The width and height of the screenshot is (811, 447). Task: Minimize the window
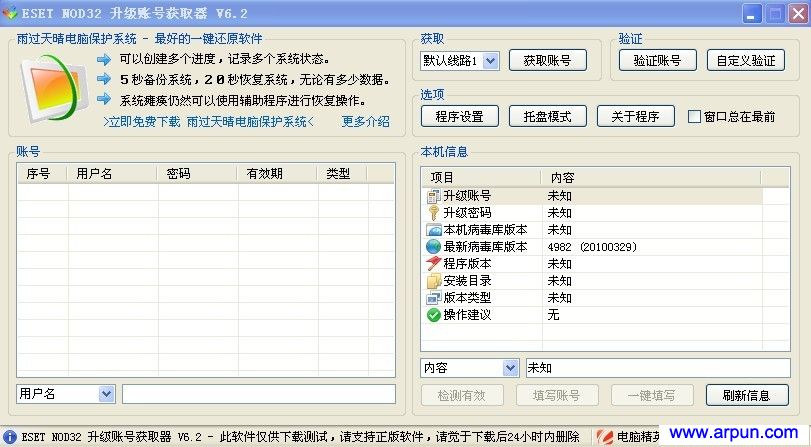(752, 13)
